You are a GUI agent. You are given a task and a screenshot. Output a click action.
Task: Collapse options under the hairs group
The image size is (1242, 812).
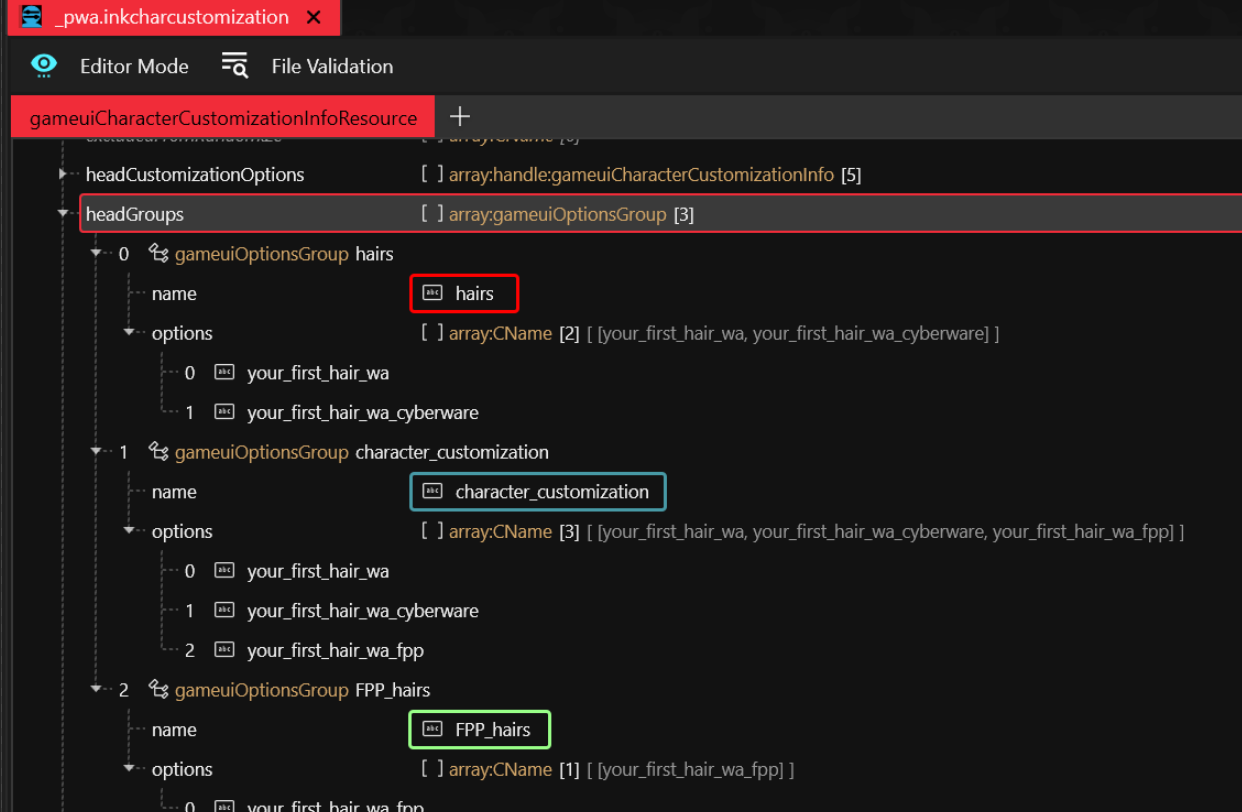pos(130,333)
